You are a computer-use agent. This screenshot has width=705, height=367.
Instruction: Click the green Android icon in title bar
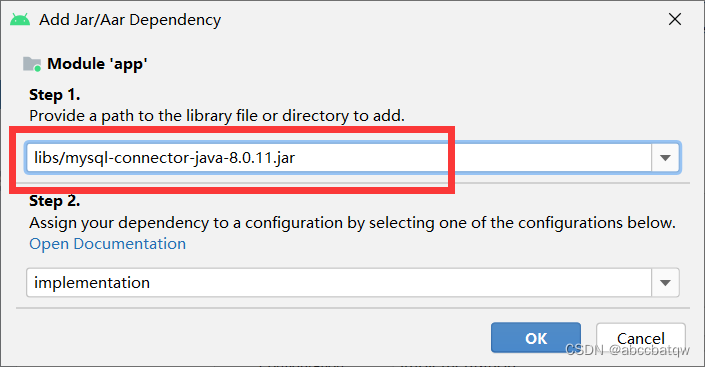tap(20, 20)
